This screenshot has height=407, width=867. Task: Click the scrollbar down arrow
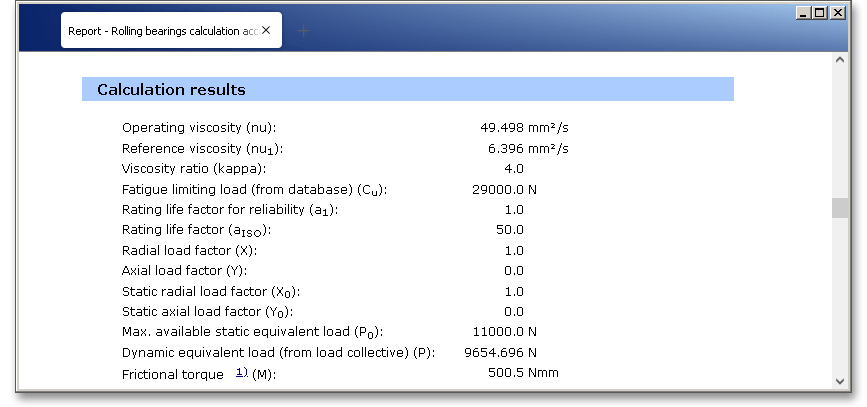(840, 380)
